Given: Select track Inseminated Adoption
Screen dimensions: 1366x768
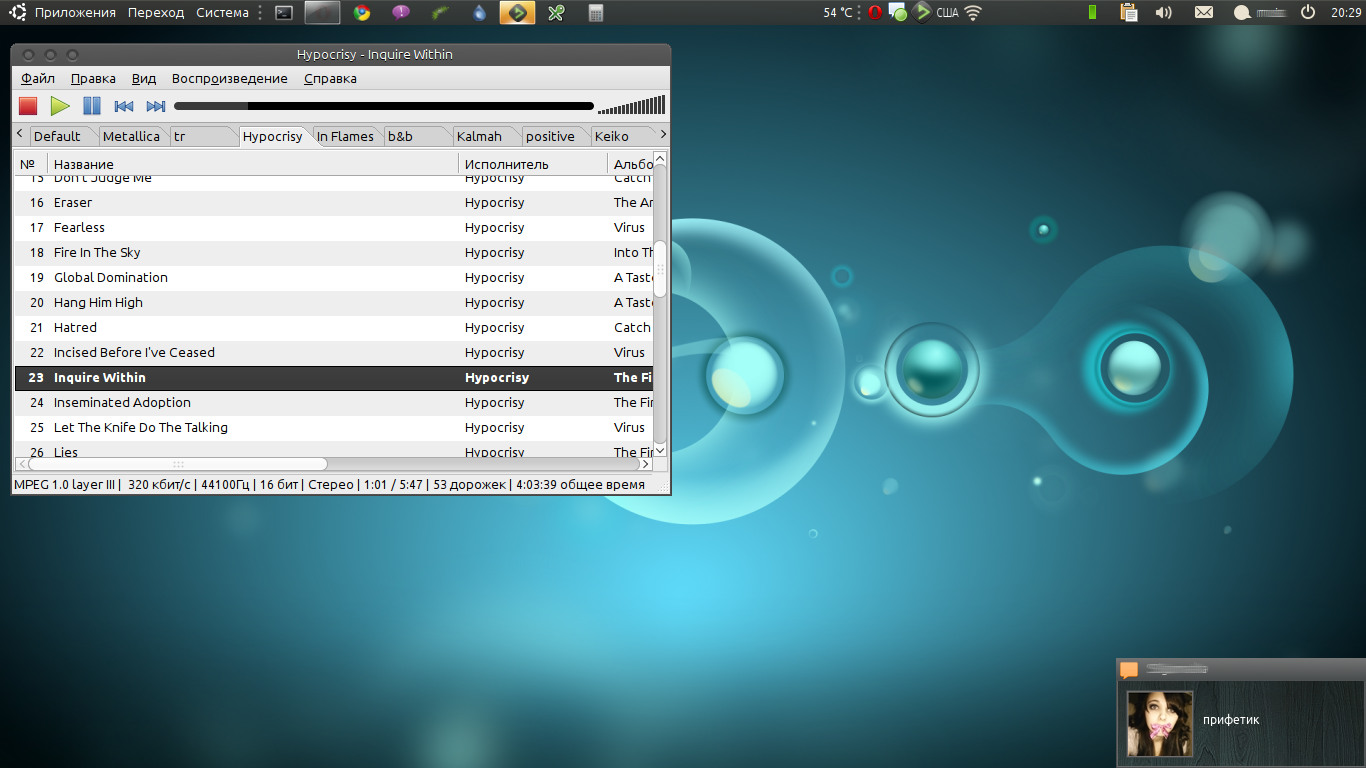Looking at the screenshot, I should pyautogui.click(x=334, y=402).
